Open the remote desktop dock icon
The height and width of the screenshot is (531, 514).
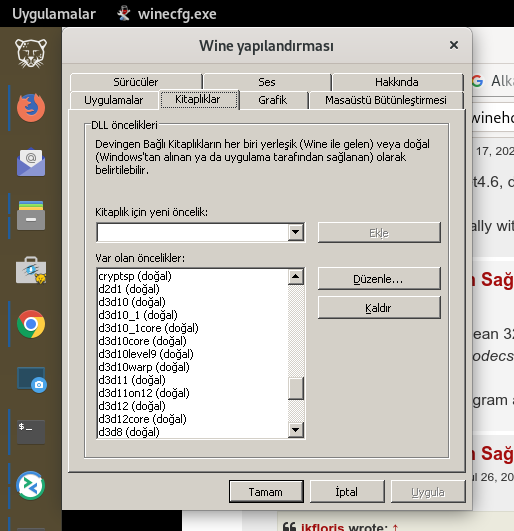pos(31,486)
